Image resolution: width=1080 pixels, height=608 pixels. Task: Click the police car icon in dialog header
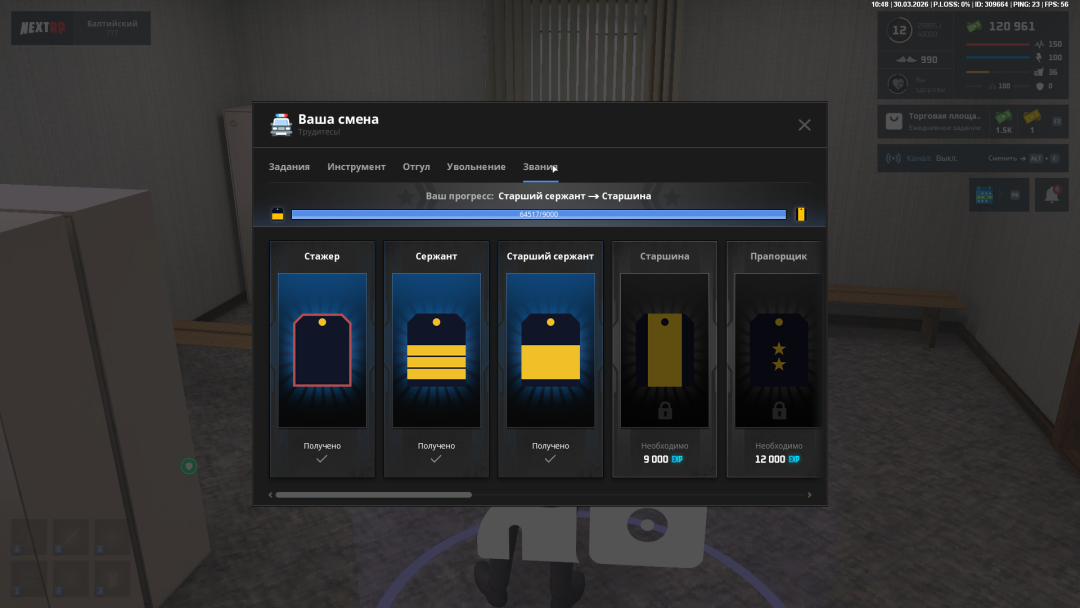tap(281, 125)
